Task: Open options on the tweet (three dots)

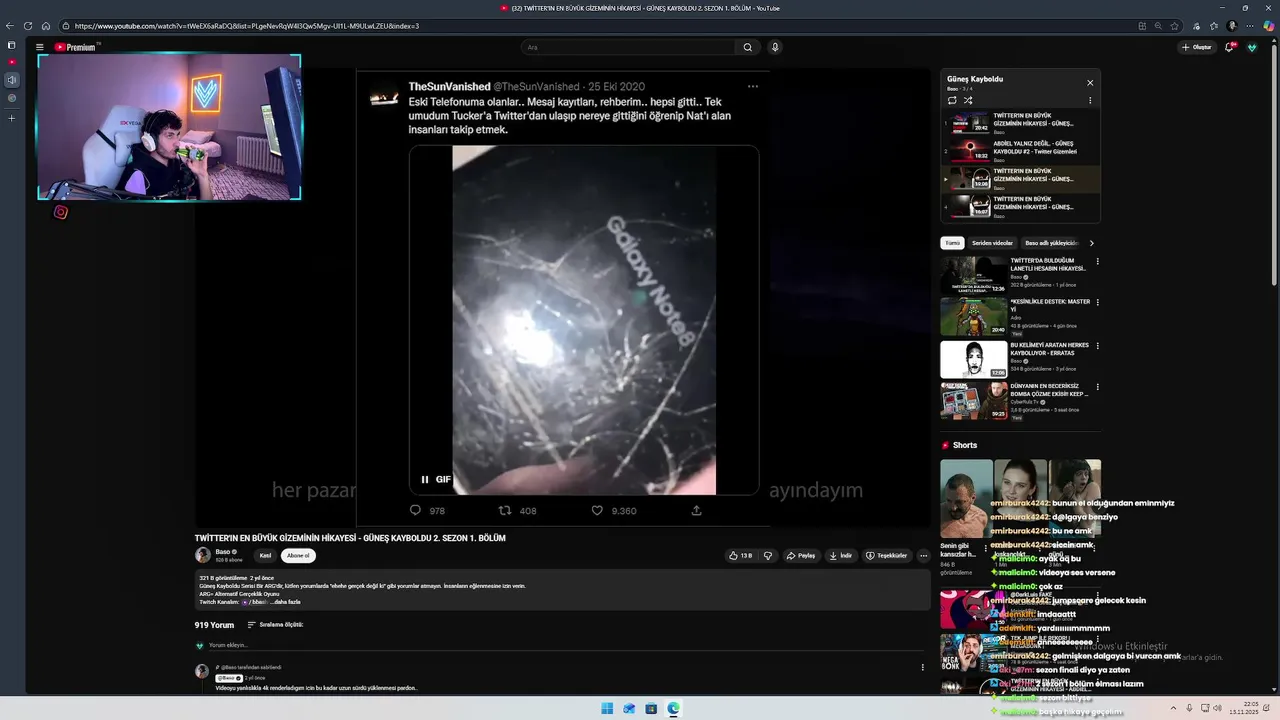Action: tap(753, 87)
